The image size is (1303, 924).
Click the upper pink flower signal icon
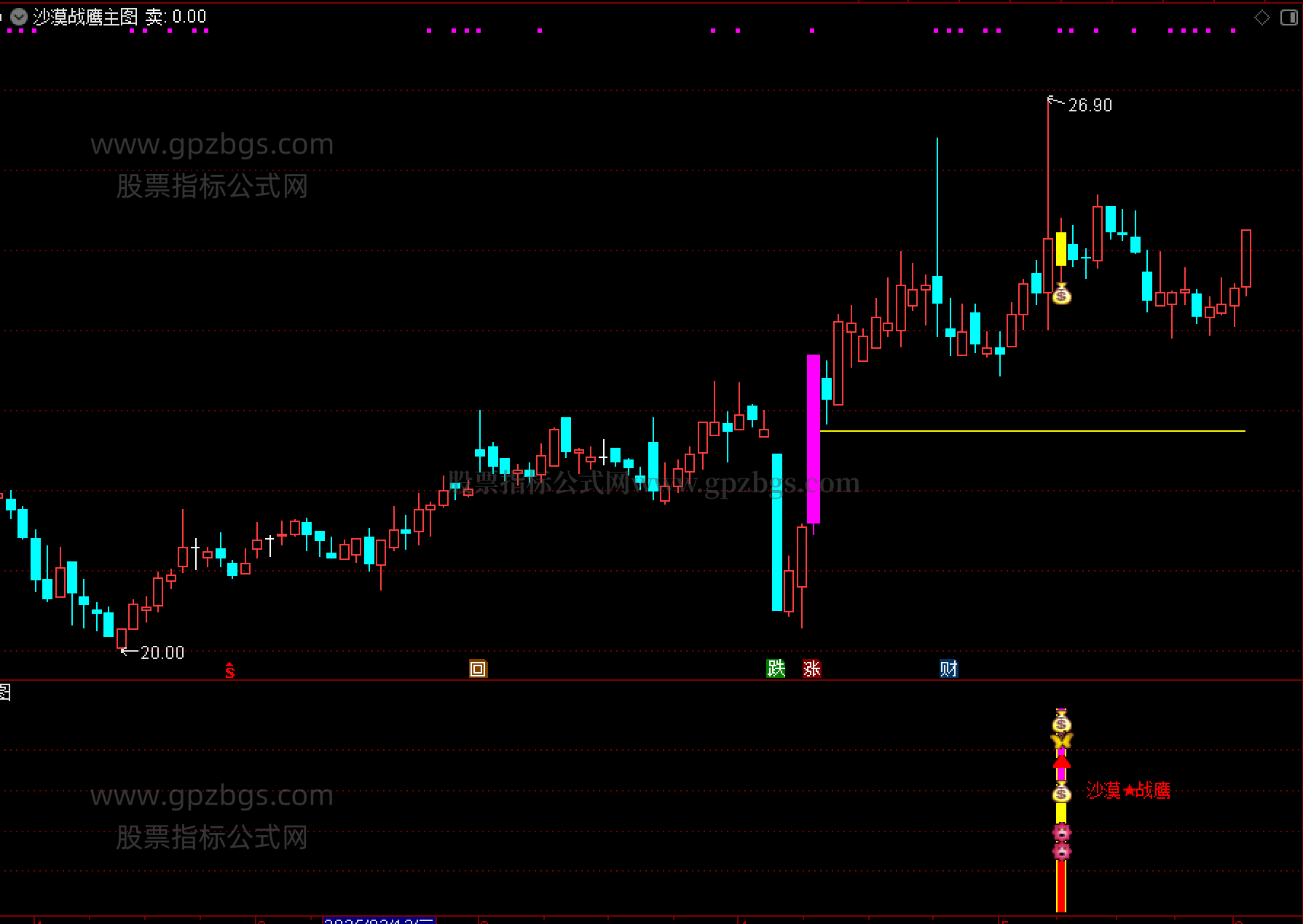click(x=1061, y=832)
